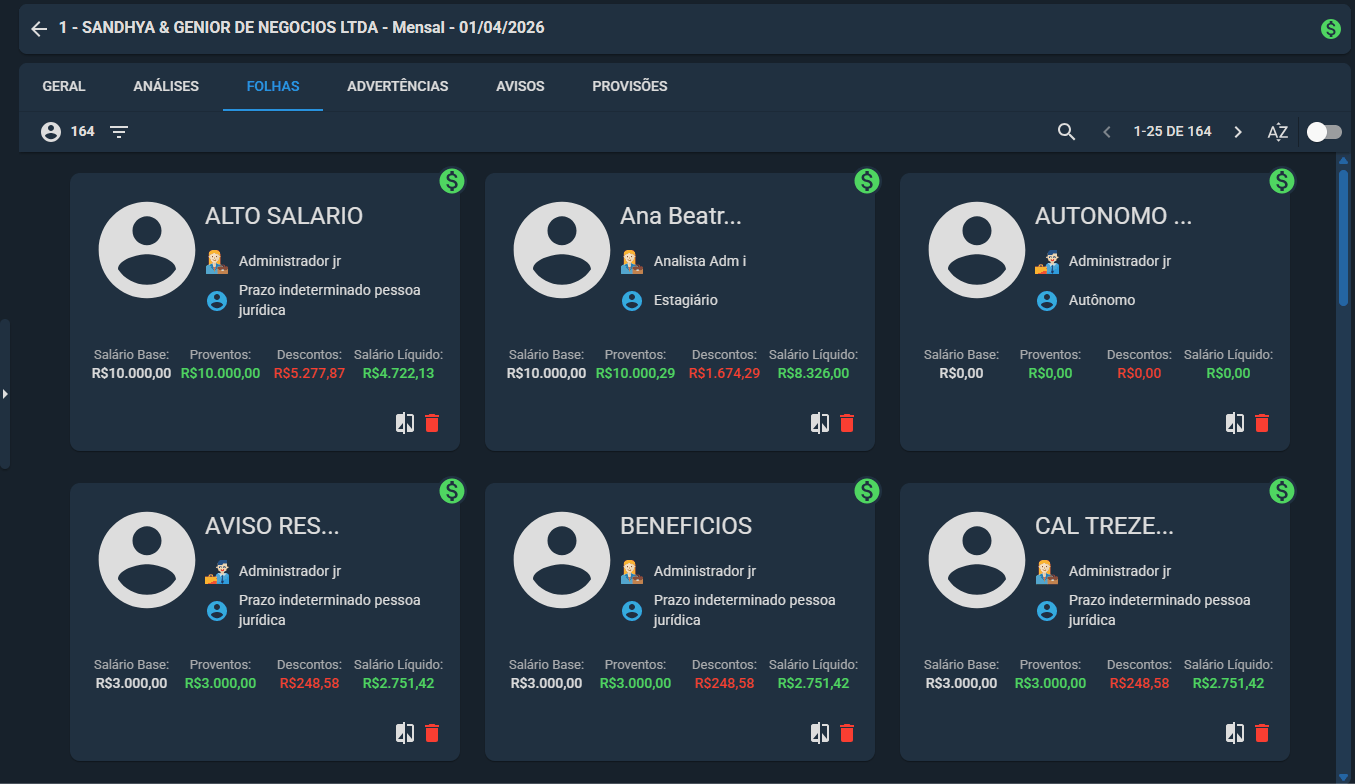The height and width of the screenshot is (784, 1355).
Task: Click earnings value R$10.000,29
Action: click(637, 374)
